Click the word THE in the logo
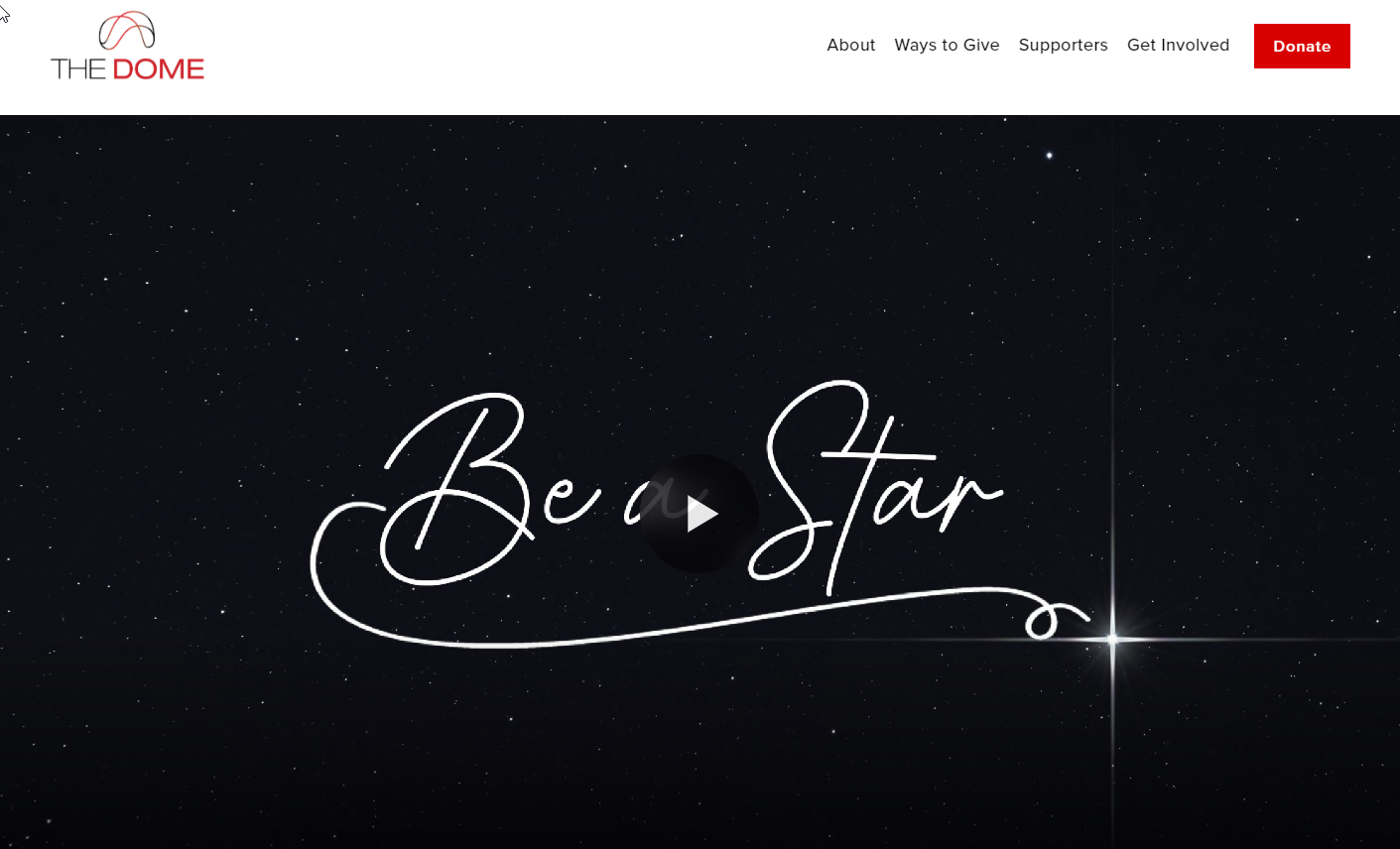1400x849 pixels. 78,68
